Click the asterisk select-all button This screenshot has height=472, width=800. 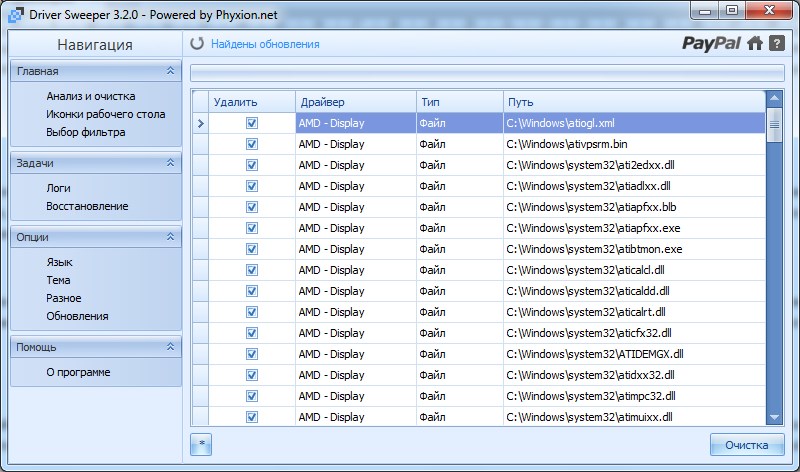pyautogui.click(x=201, y=444)
